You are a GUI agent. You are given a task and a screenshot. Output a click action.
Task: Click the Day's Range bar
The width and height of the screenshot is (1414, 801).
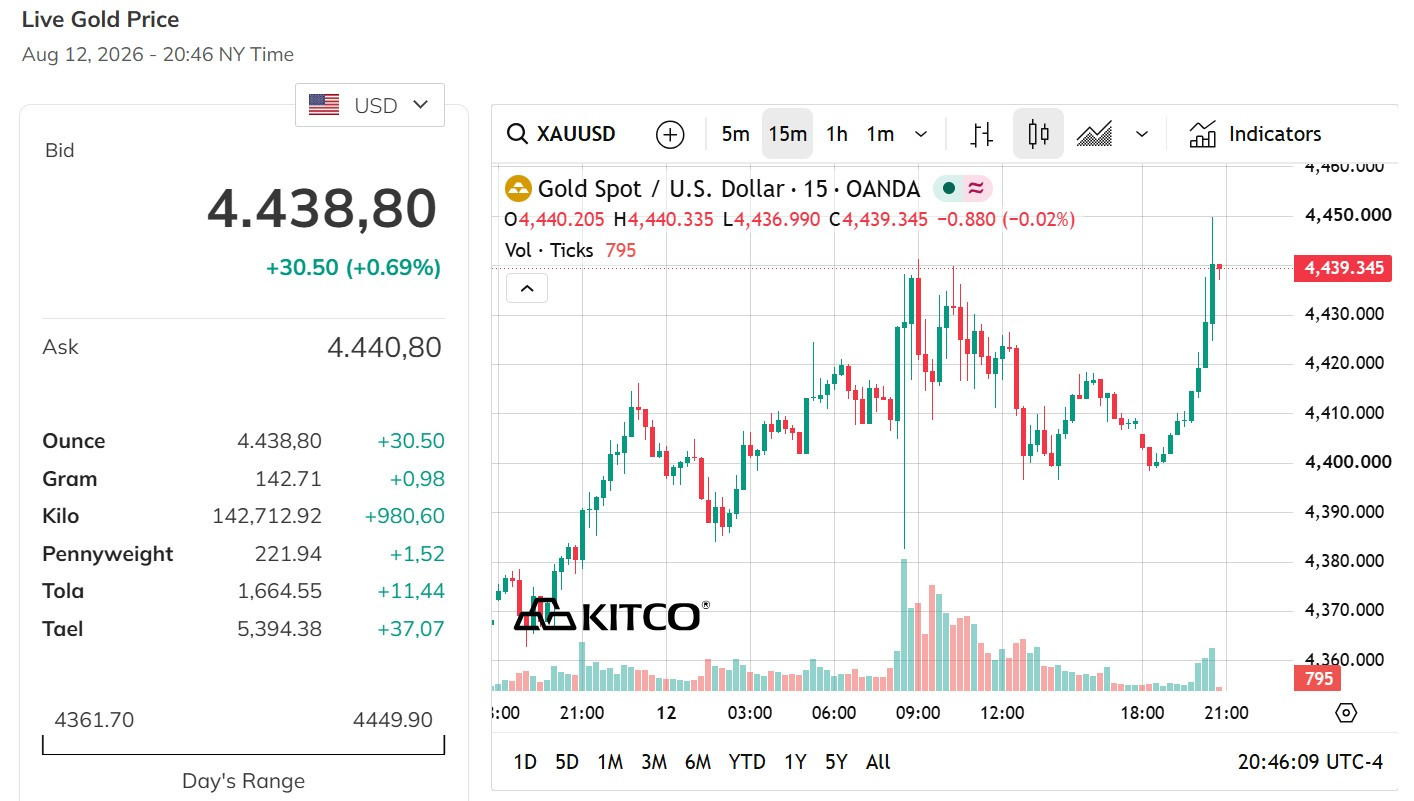click(x=243, y=745)
